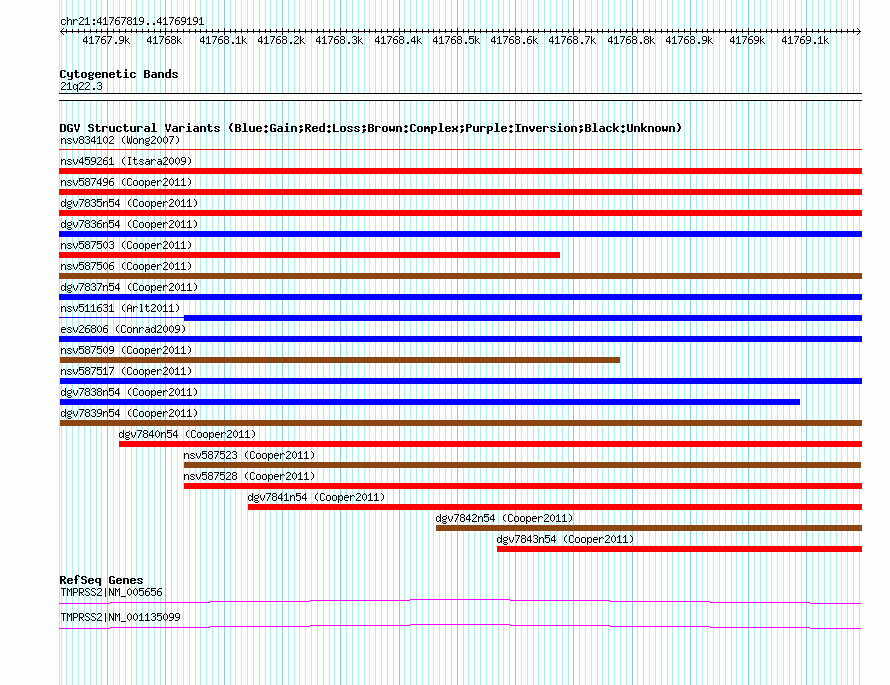The image size is (890, 685).
Task: Open the nsv587506 (Cooper2011) variant label
Action: (126, 266)
